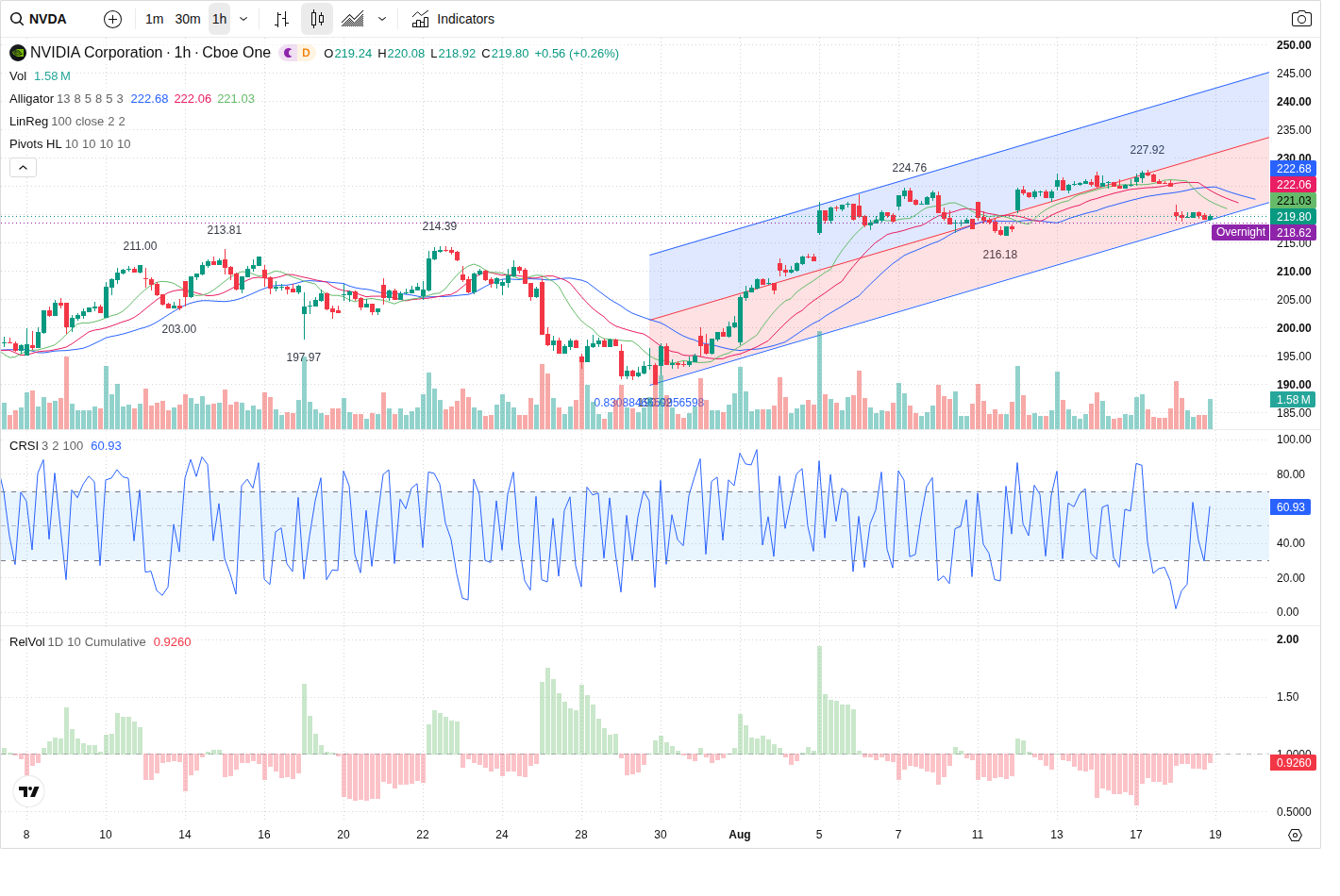This screenshot has height=896, width=1340.
Task: Click the 250.00 price scale label
Action: (1294, 45)
